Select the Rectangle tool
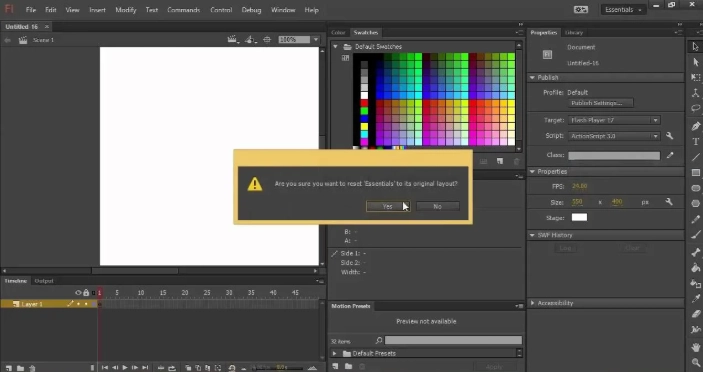703x372 pixels. (x=695, y=173)
